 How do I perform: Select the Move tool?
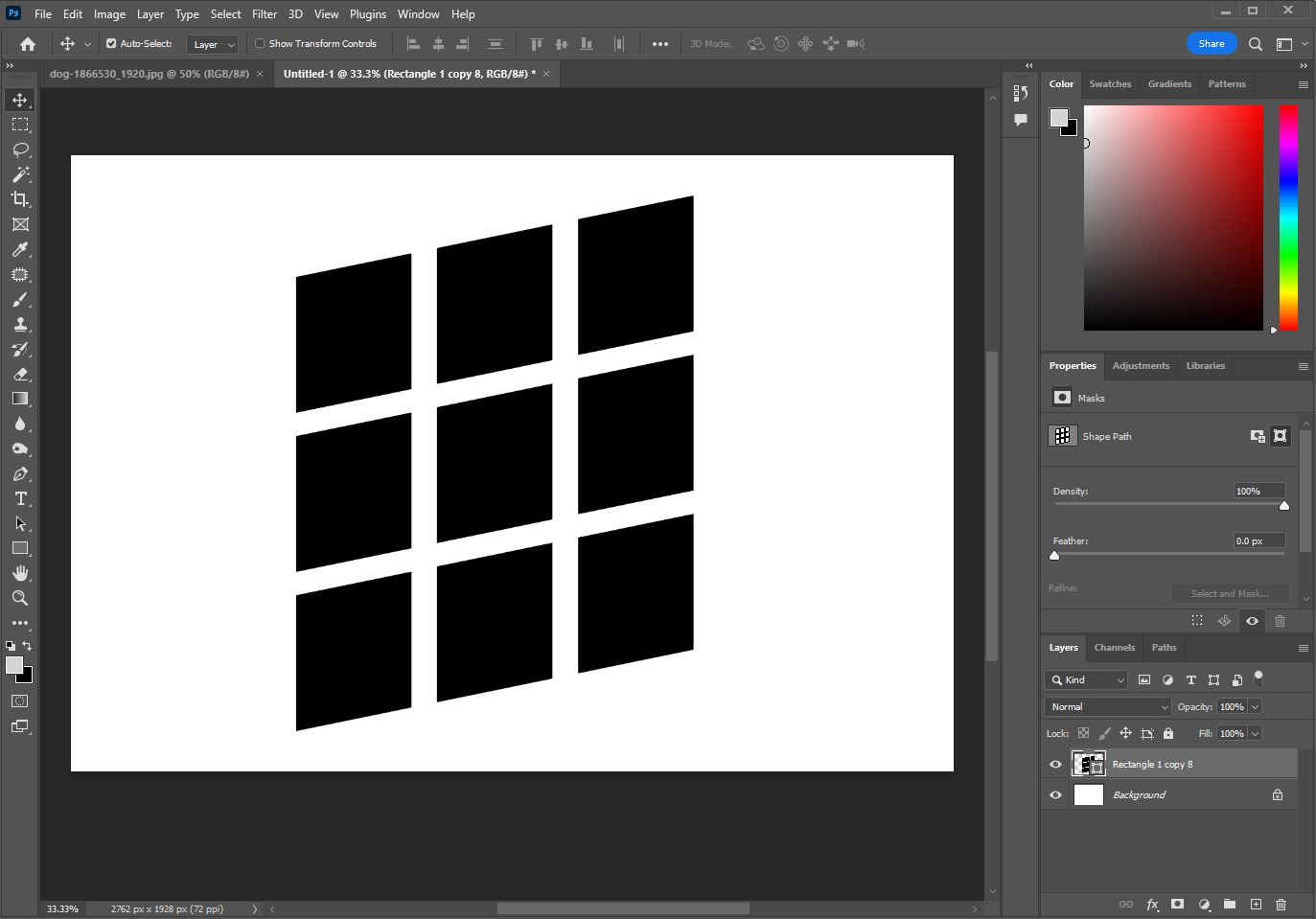[20, 100]
